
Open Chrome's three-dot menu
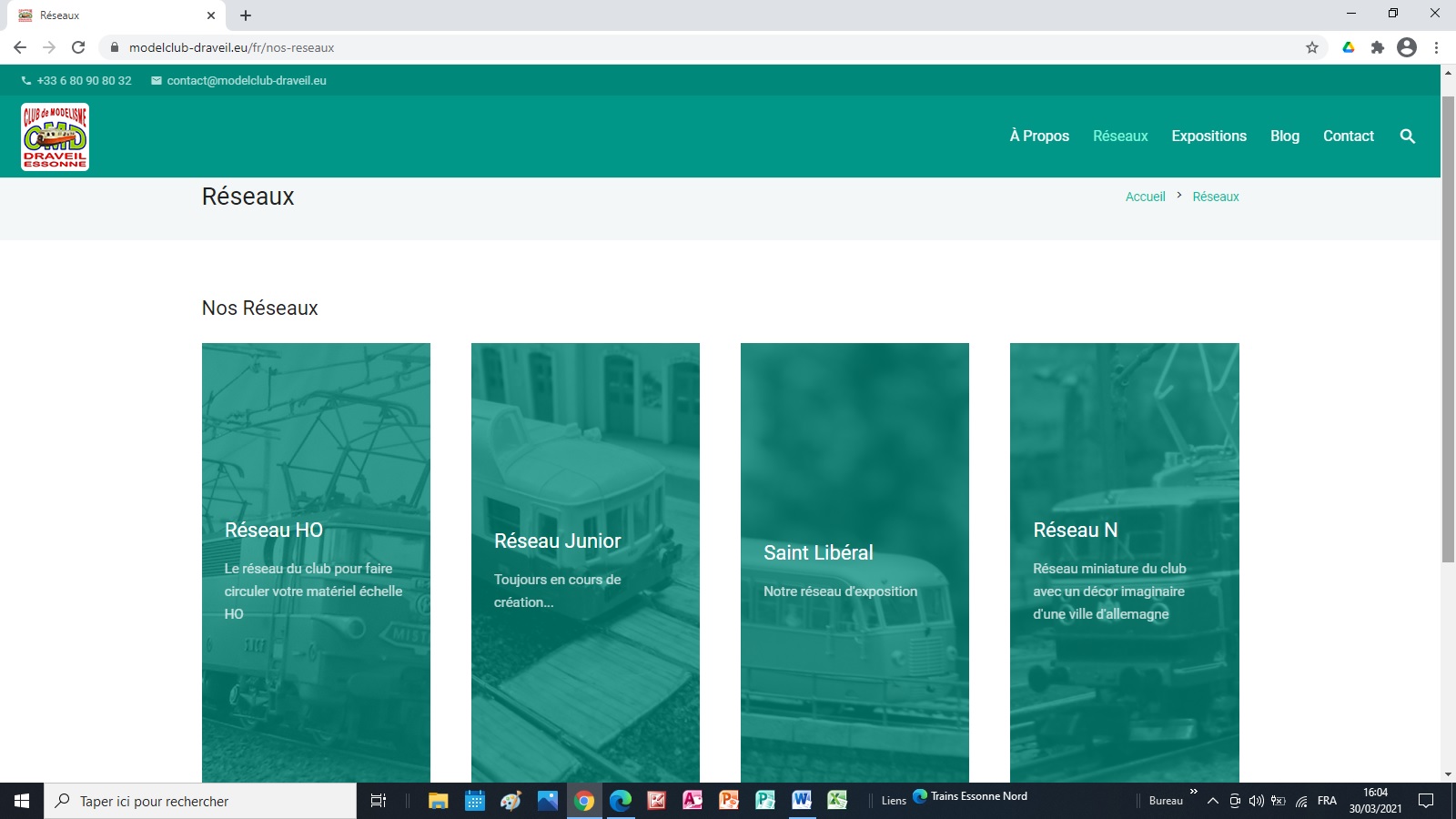pyautogui.click(x=1436, y=47)
